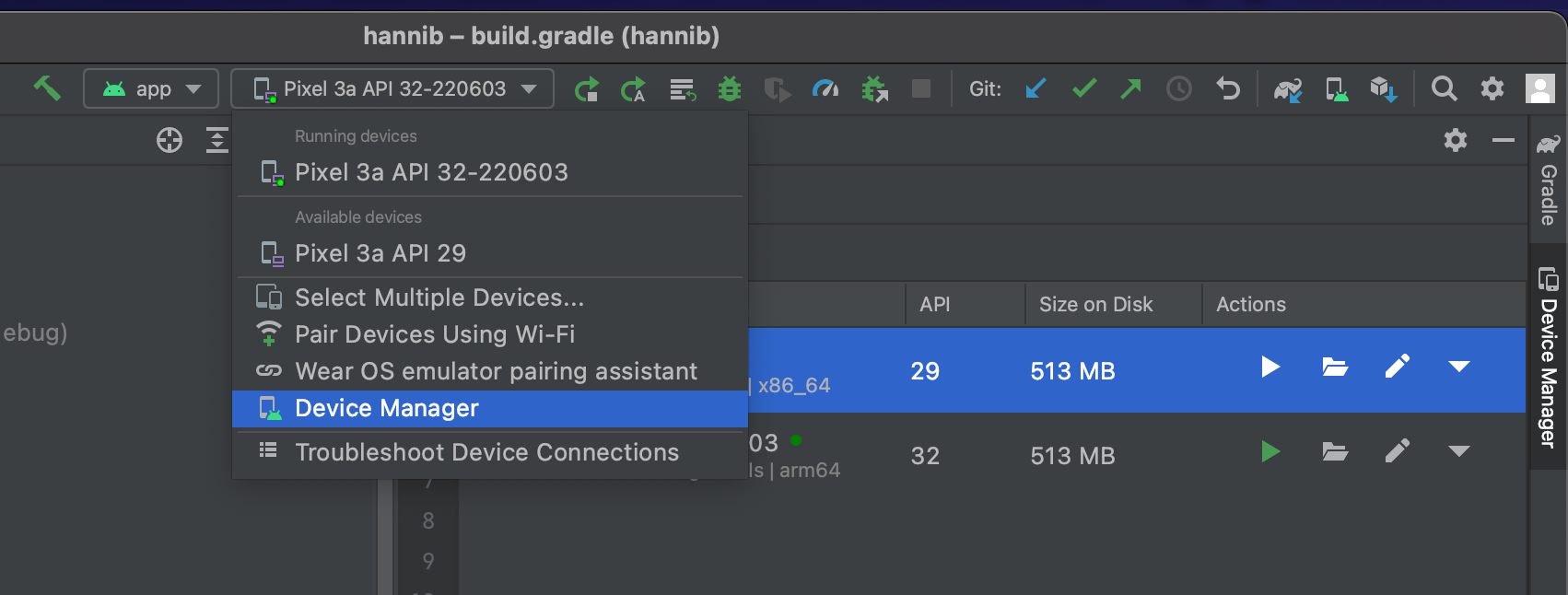Click the Run with Coverage icon
The image size is (1568, 595).
click(x=778, y=89)
